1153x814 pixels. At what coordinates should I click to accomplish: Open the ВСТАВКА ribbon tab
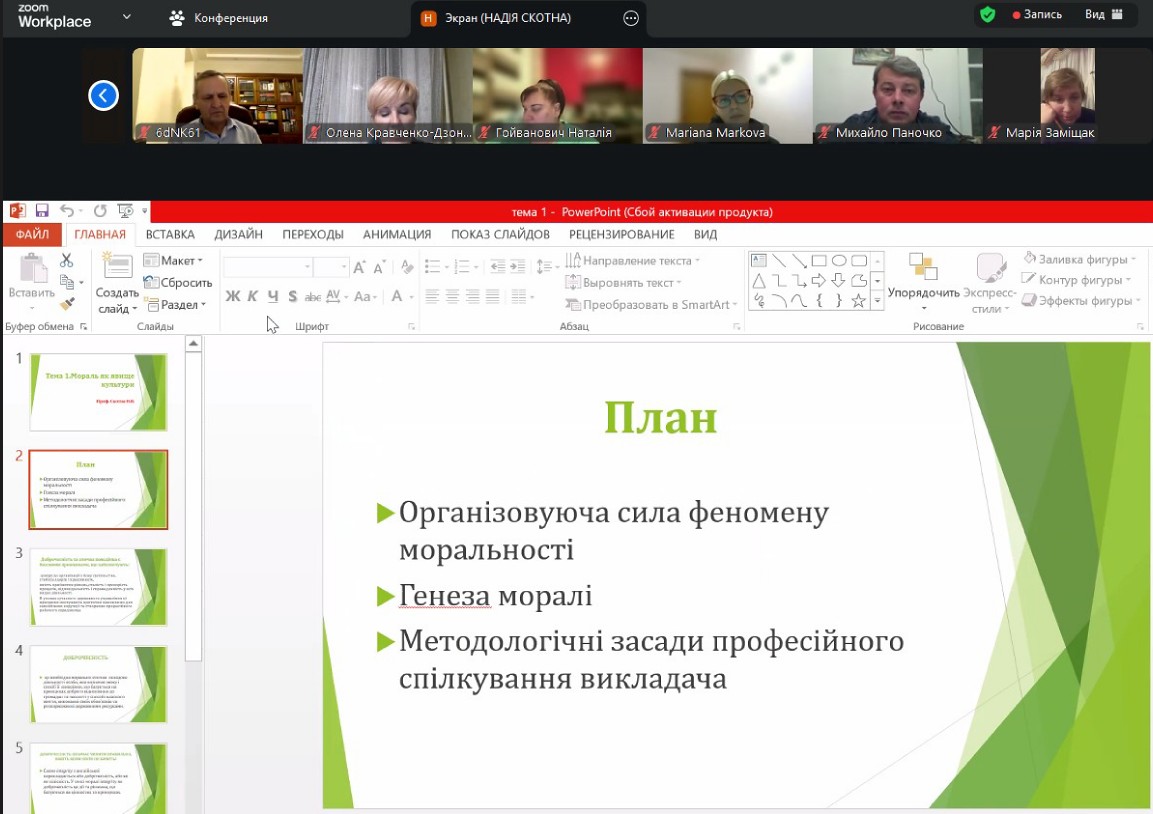pyautogui.click(x=170, y=235)
